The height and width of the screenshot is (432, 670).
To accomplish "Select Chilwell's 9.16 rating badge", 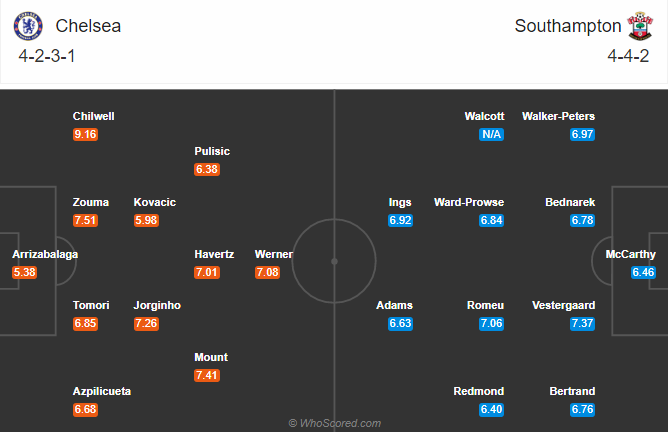I will 85,135.
